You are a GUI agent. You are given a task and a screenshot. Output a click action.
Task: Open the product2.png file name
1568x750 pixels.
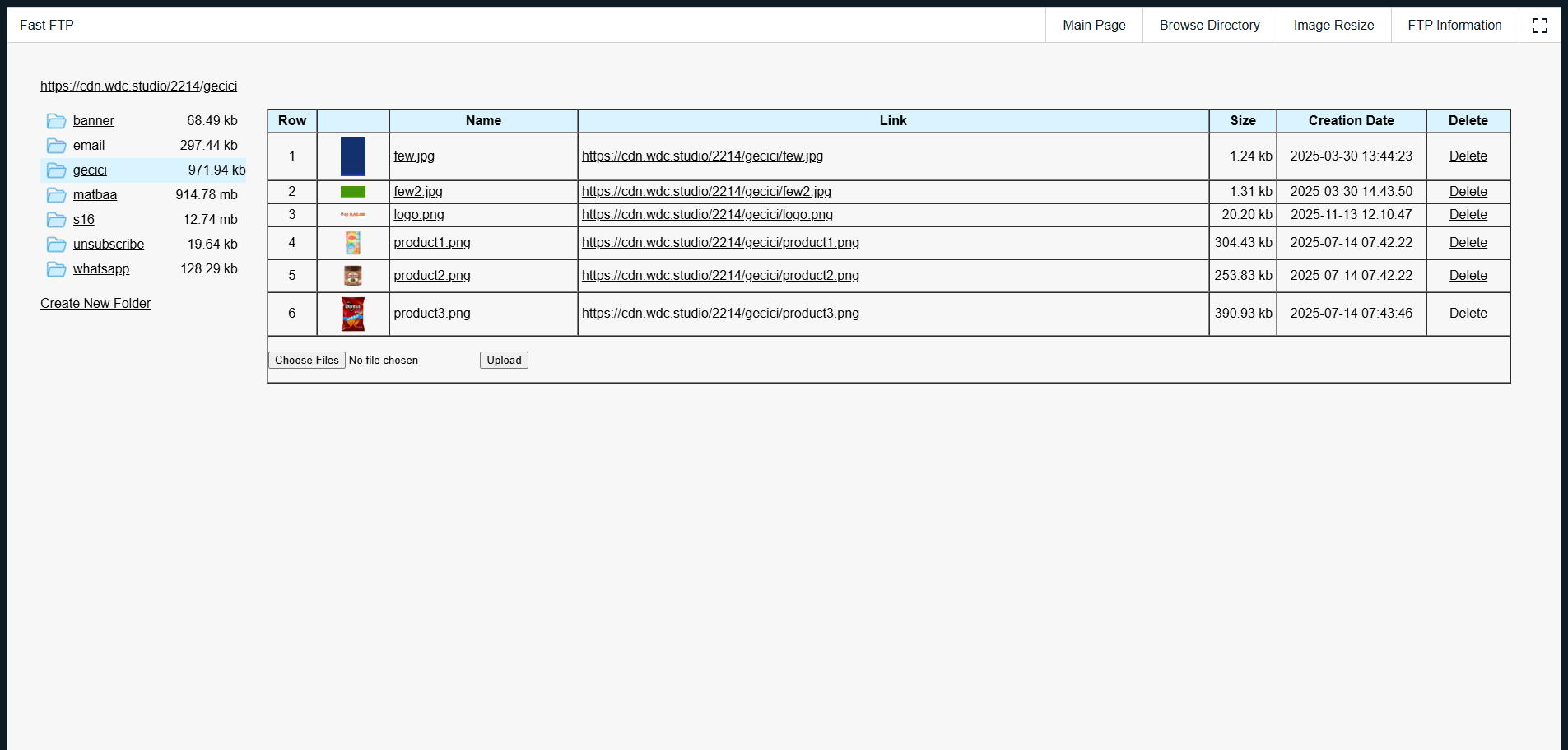(x=432, y=275)
